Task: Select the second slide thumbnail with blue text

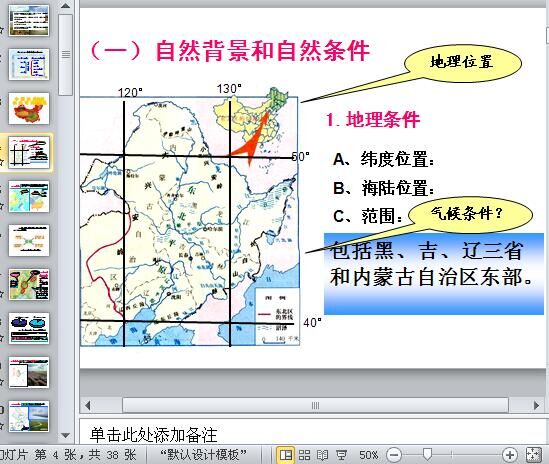Action: (29, 64)
